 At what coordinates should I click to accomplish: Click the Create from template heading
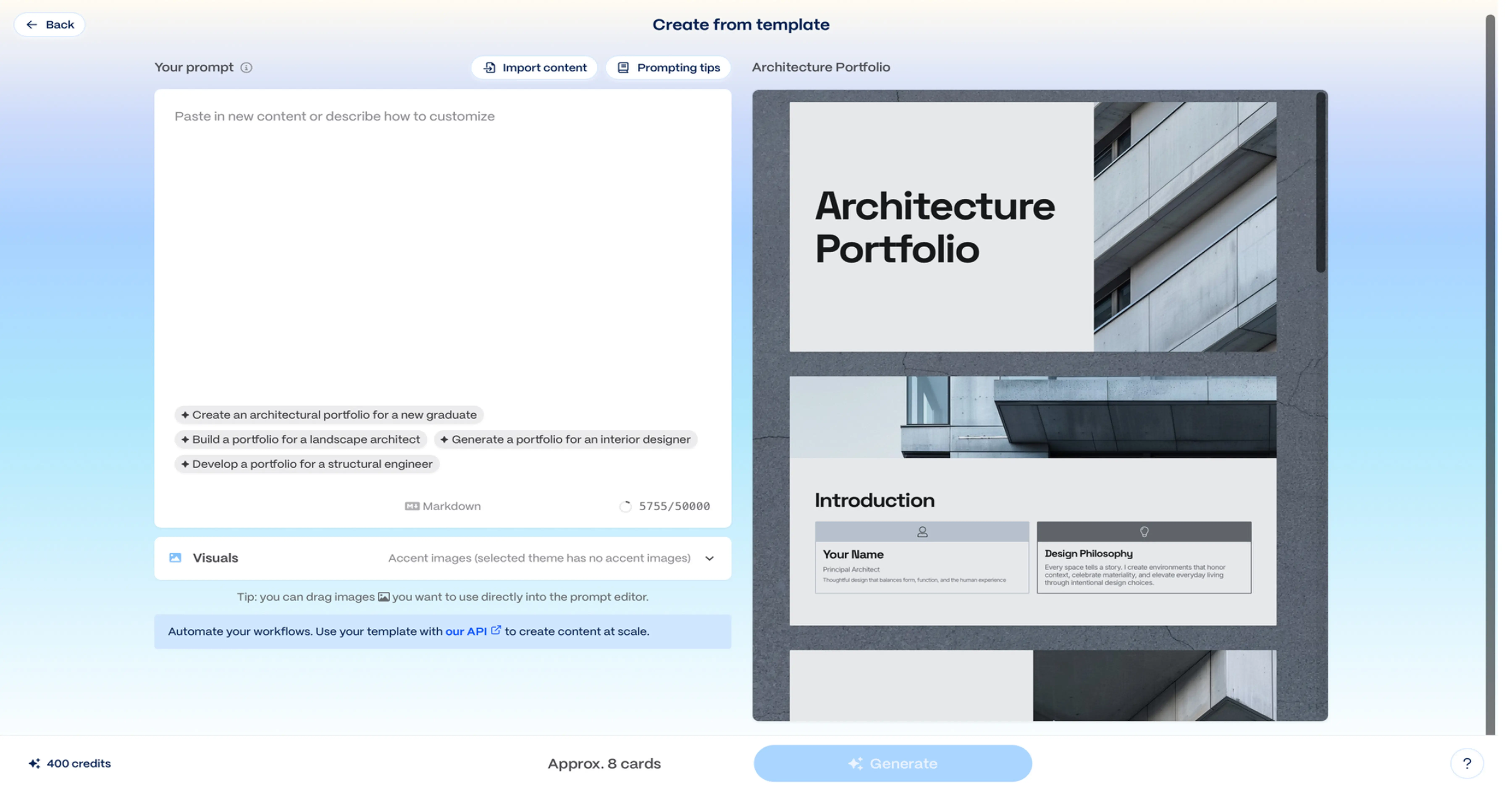pyautogui.click(x=741, y=25)
